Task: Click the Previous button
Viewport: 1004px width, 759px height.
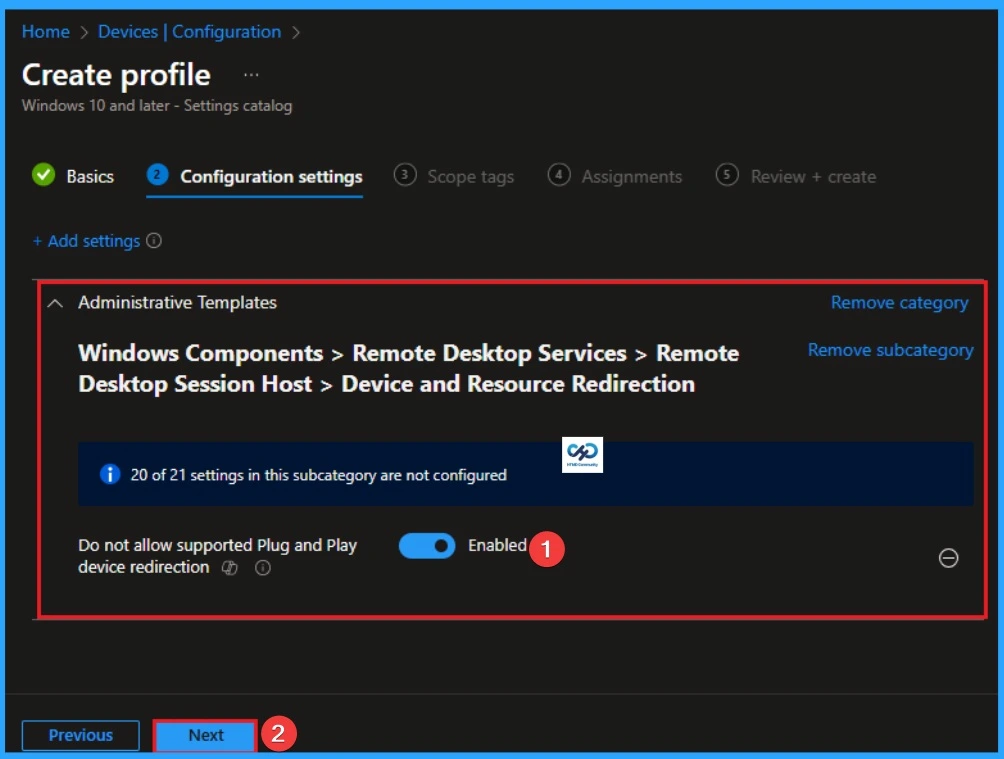Action: click(x=80, y=734)
